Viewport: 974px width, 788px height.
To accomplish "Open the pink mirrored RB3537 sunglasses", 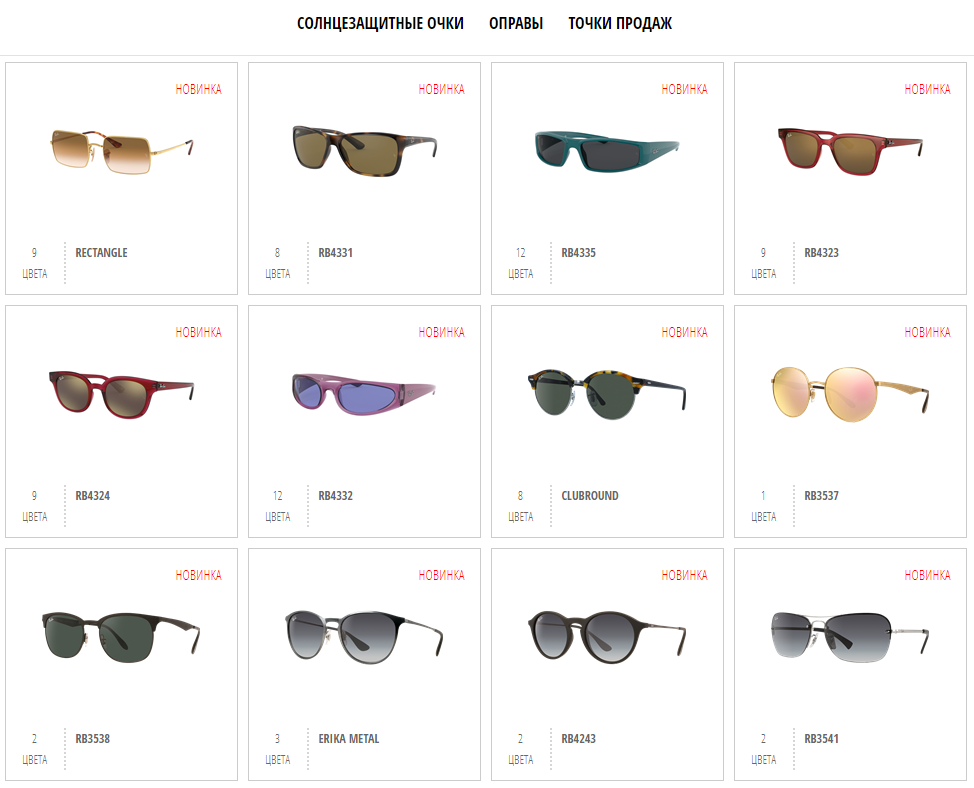I will click(850, 394).
